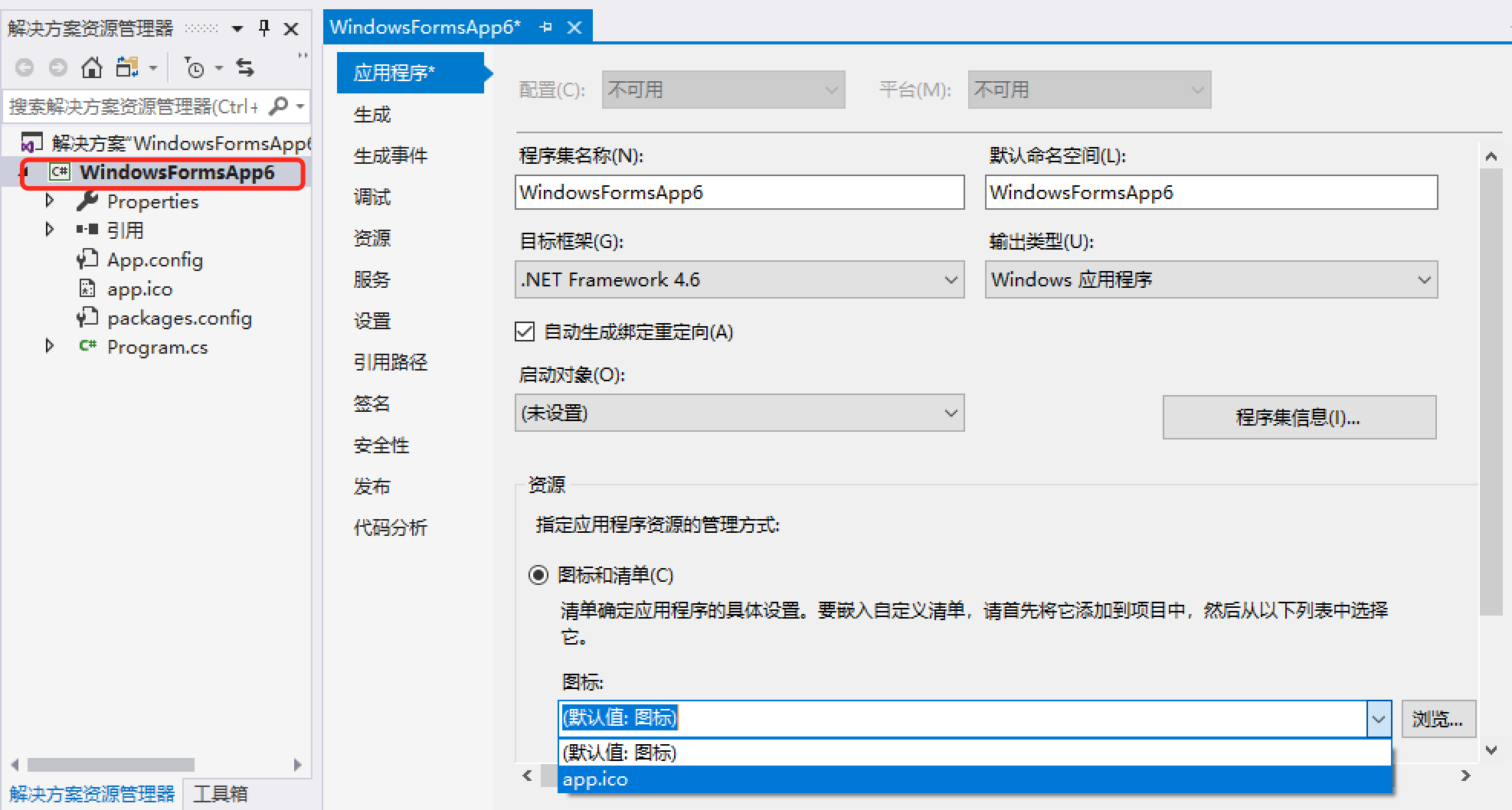Toggle 自动生成绑定重定向 checkbox
Viewport: 1512px width, 810px height.
click(525, 332)
